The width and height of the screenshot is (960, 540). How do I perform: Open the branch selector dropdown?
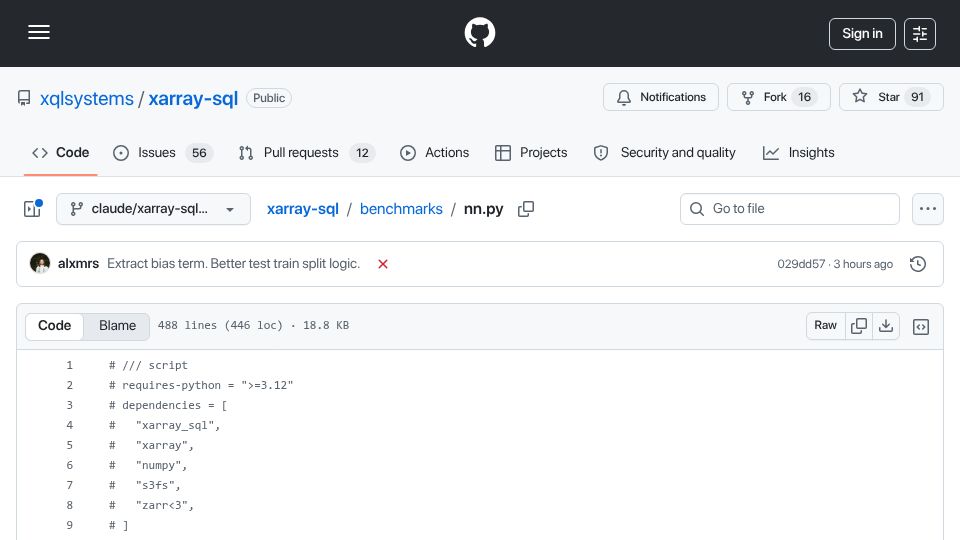pyautogui.click(x=153, y=209)
